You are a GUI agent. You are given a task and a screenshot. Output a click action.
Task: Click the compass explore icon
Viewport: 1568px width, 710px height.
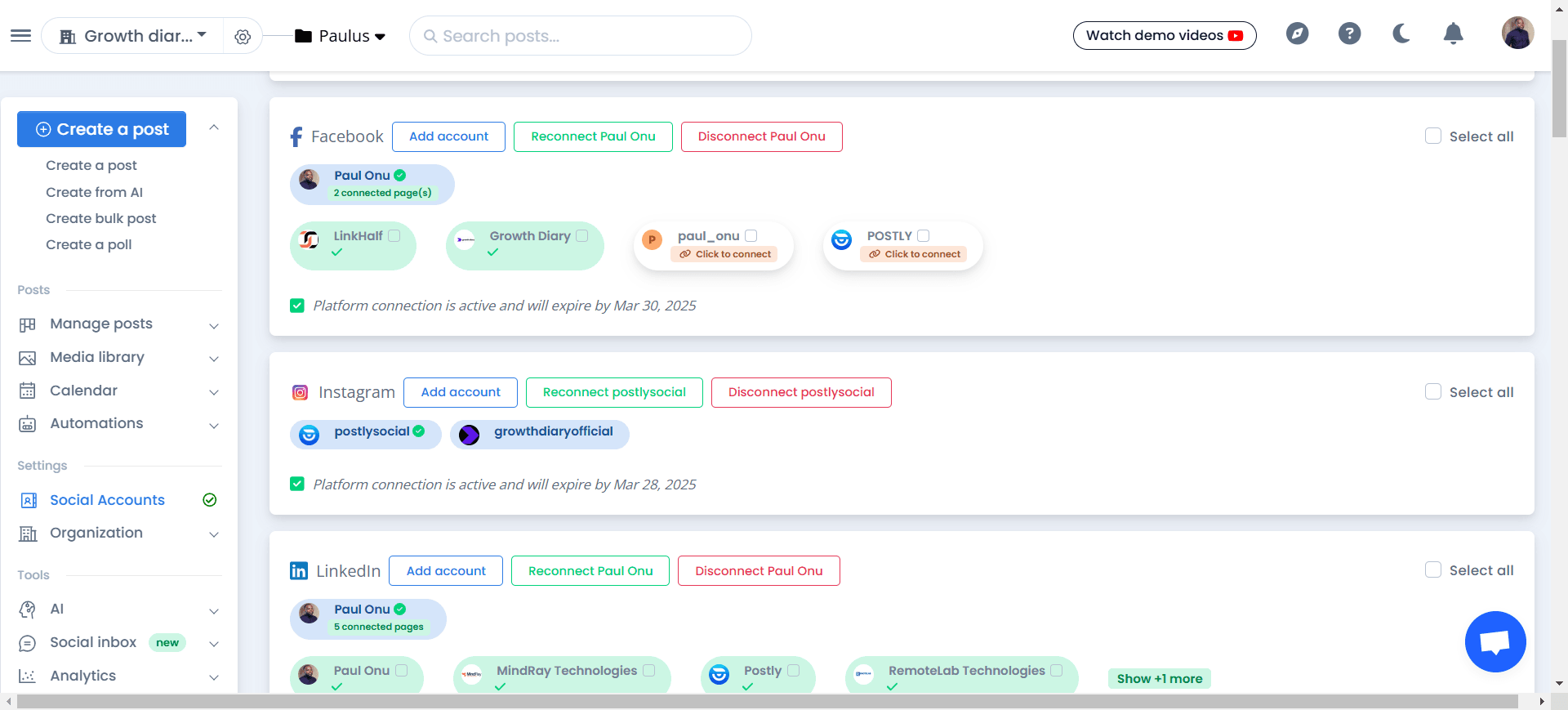[1297, 33]
